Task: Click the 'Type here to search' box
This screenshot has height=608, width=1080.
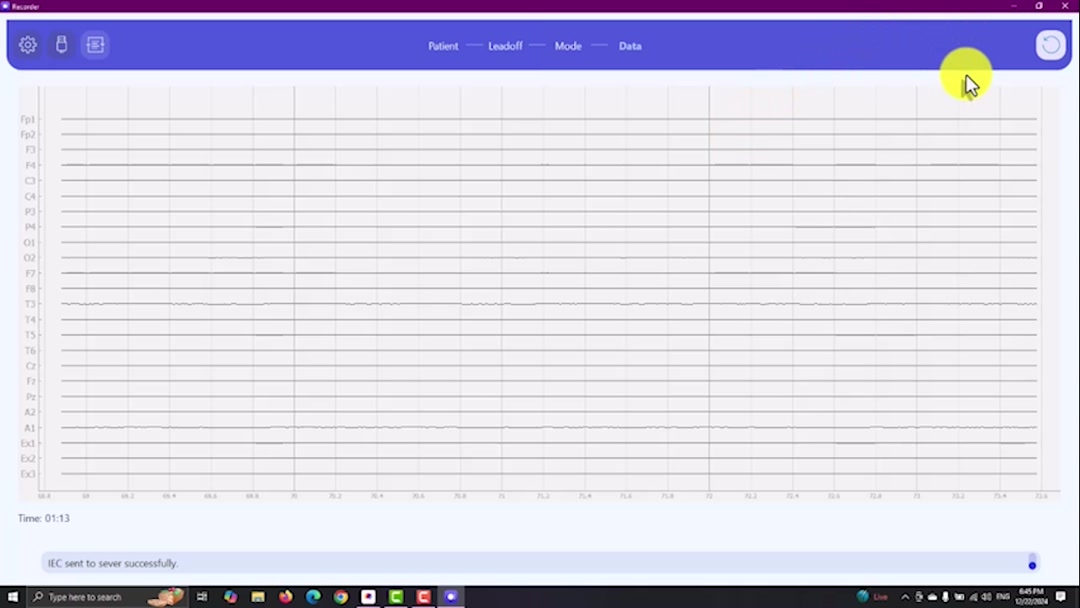Action: 107,597
